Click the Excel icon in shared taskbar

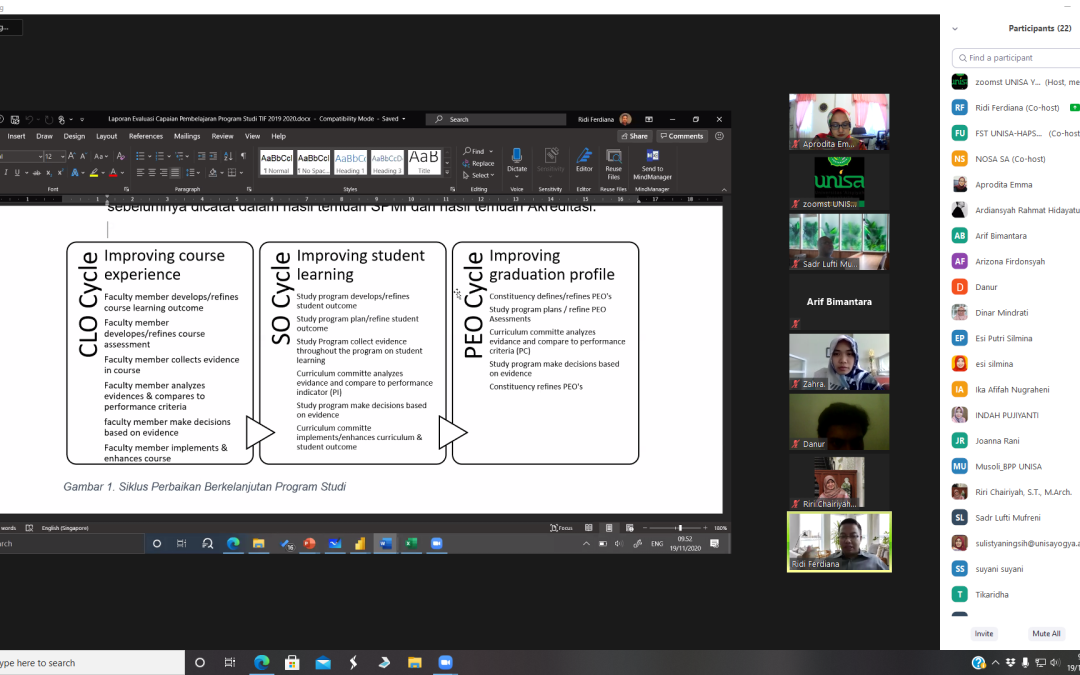pyautogui.click(x=410, y=544)
